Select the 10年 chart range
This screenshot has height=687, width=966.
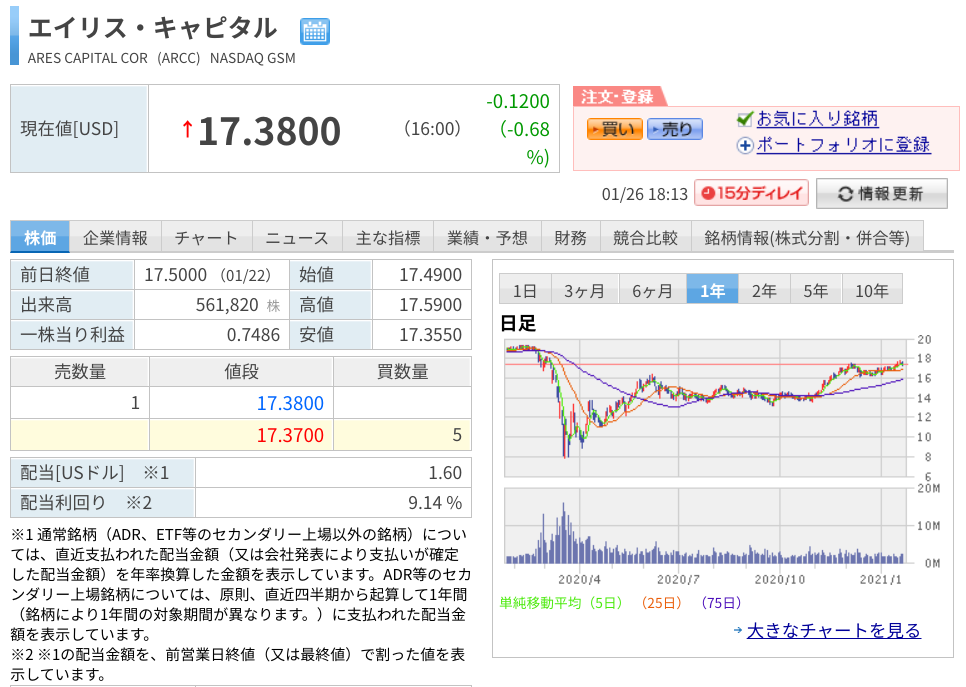[872, 290]
